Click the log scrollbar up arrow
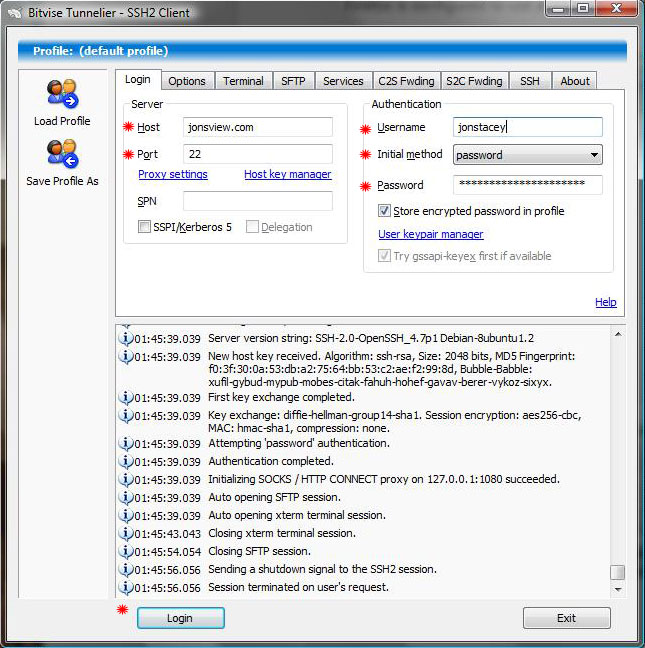Screen dimensions: 645x648 (x=618, y=334)
